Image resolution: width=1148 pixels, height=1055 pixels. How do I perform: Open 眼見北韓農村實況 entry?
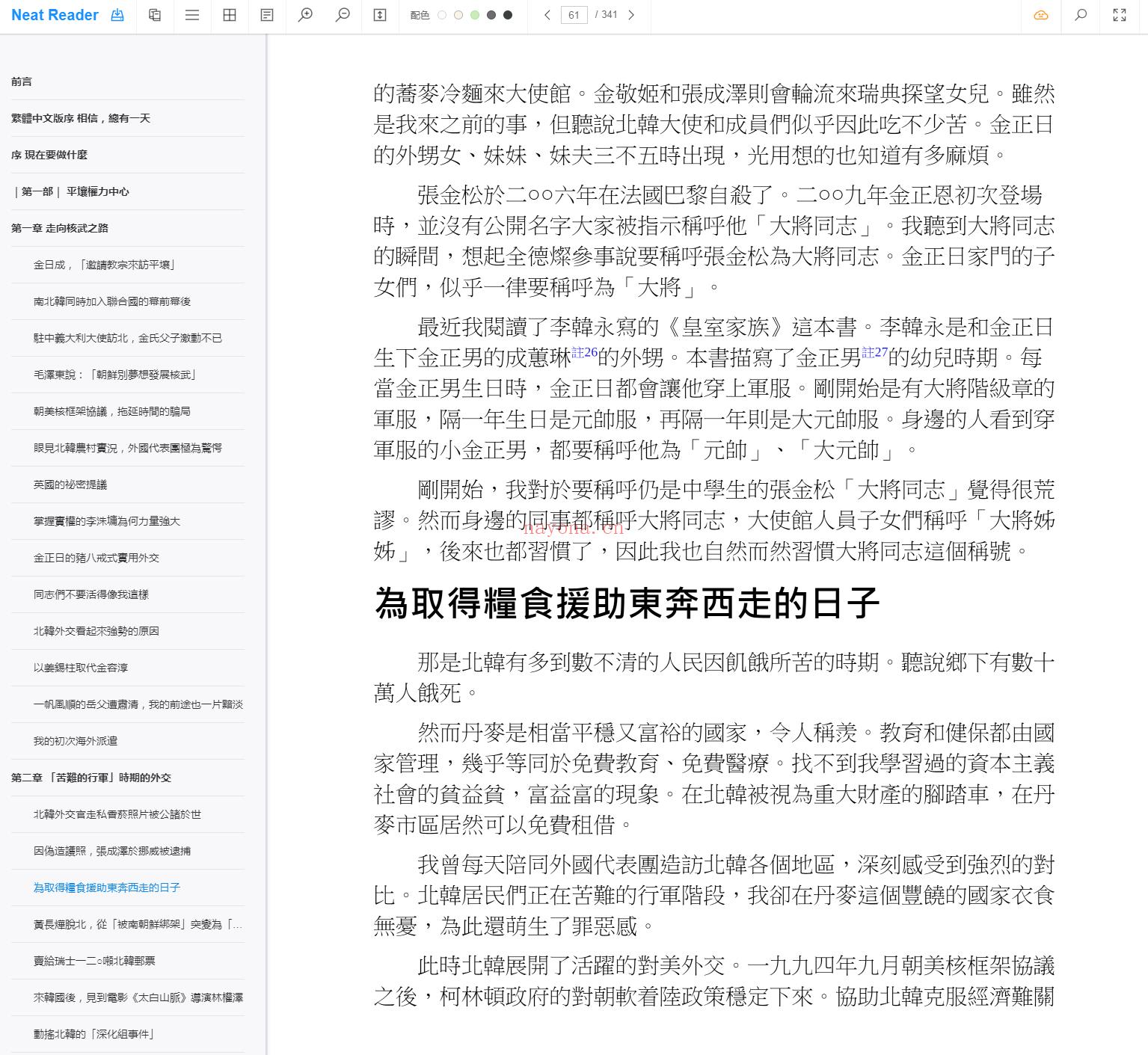[128, 448]
